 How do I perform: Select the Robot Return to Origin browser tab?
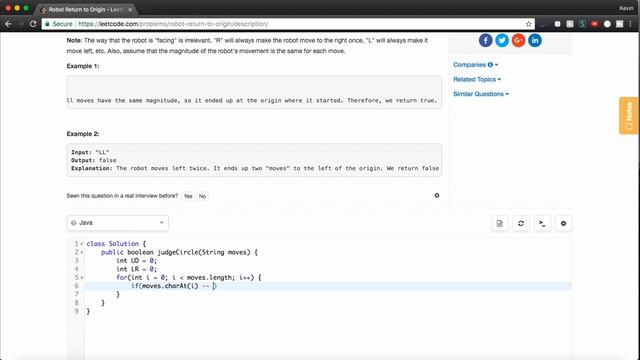[86, 9]
